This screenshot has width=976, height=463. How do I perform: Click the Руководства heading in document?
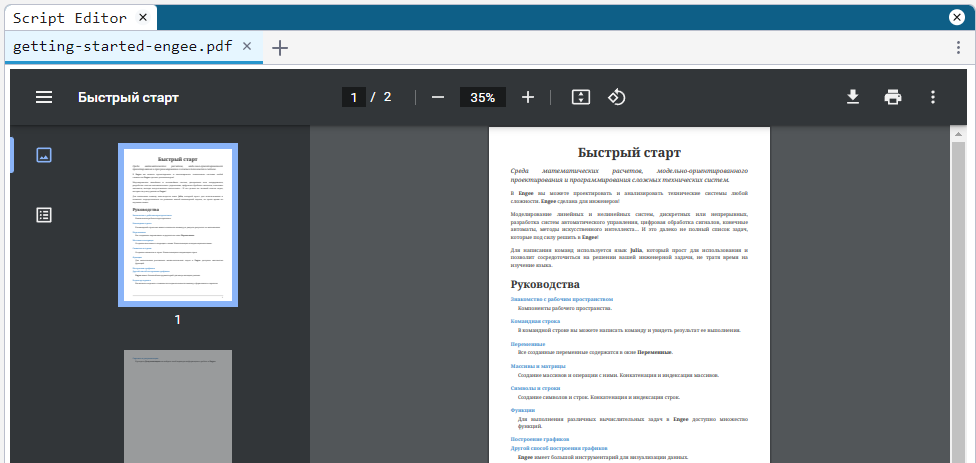tap(545, 284)
